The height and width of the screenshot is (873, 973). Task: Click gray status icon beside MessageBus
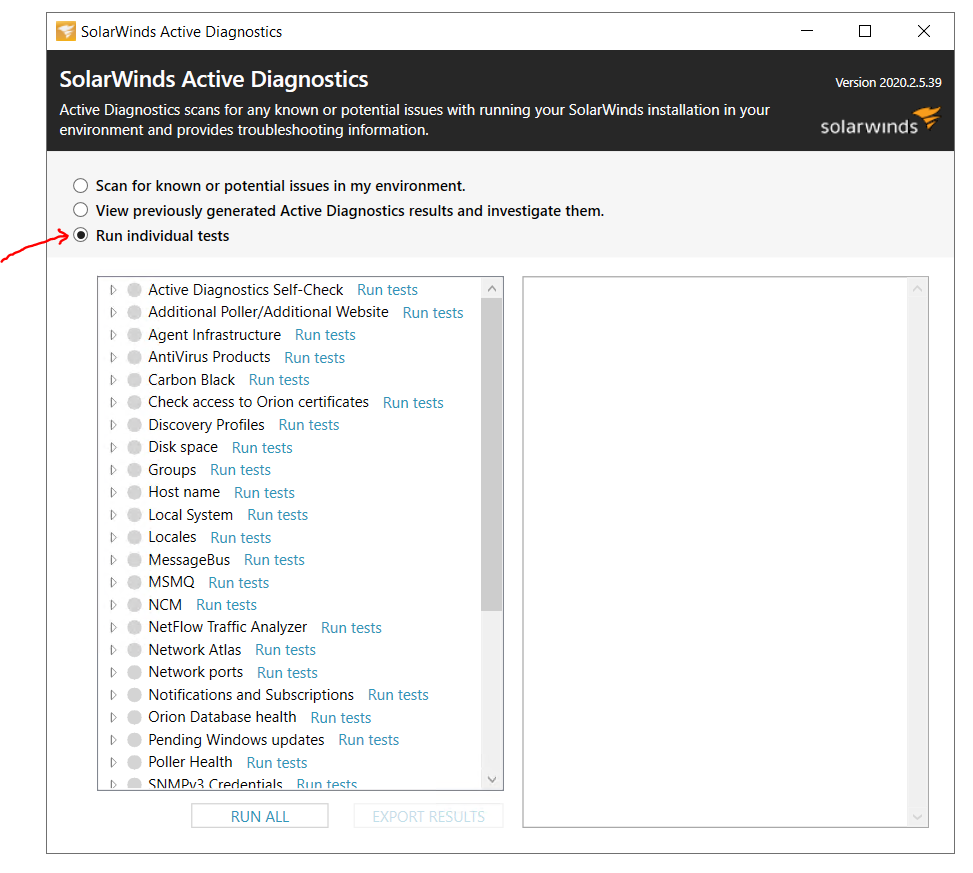click(134, 560)
